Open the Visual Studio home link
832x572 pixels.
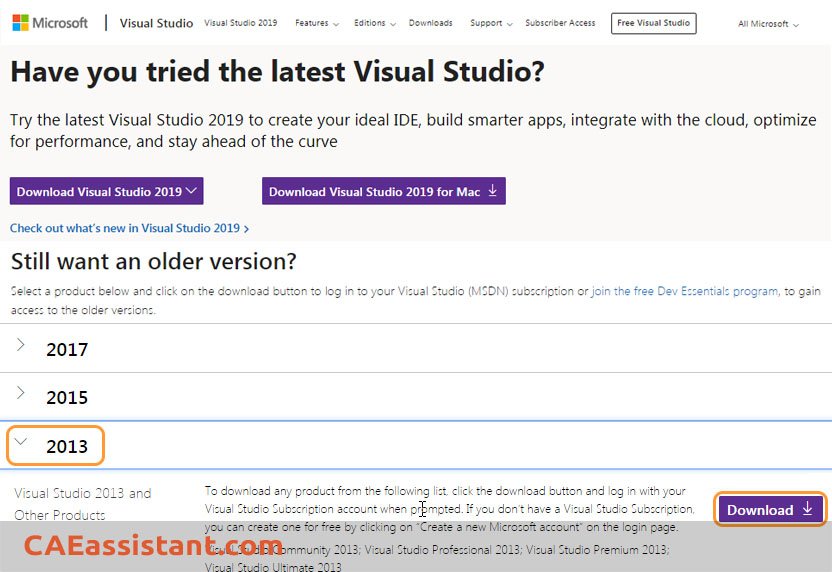pyautogui.click(x=156, y=23)
